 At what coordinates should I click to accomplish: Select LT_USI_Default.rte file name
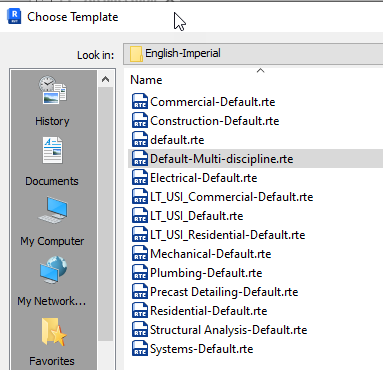tap(197, 216)
